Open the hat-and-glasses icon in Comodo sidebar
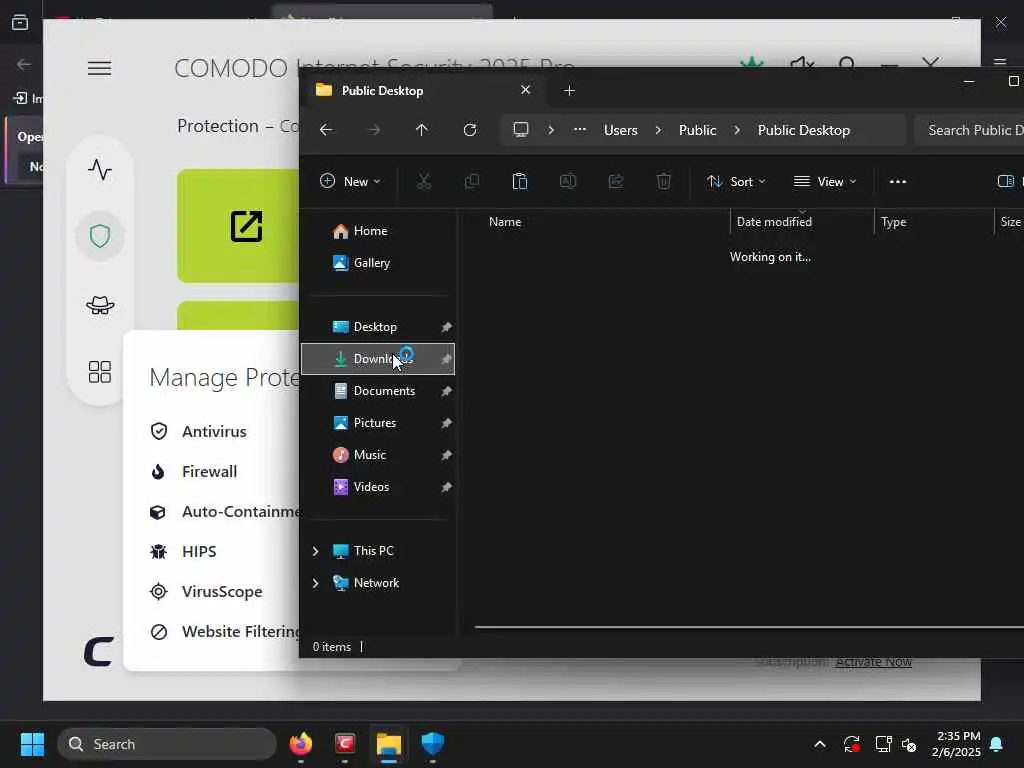1024x768 pixels. (x=100, y=304)
